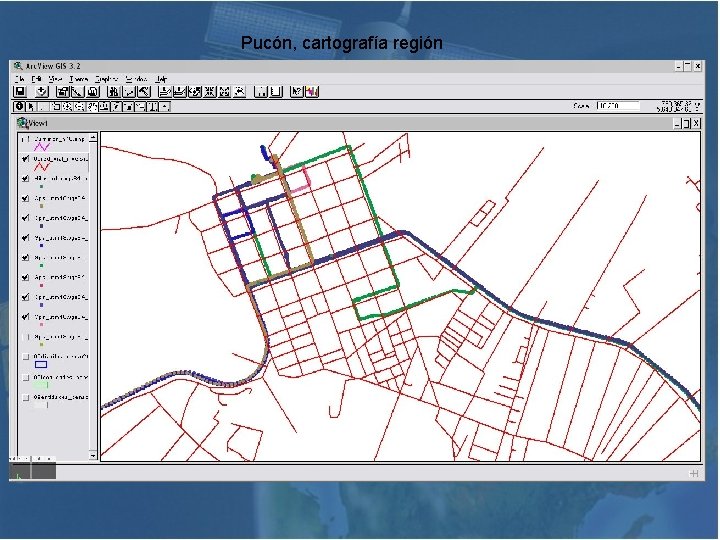Viewport: 720px width, 540px height.
Task: Click legend scrollbar up arrow
Action: [x=93, y=137]
